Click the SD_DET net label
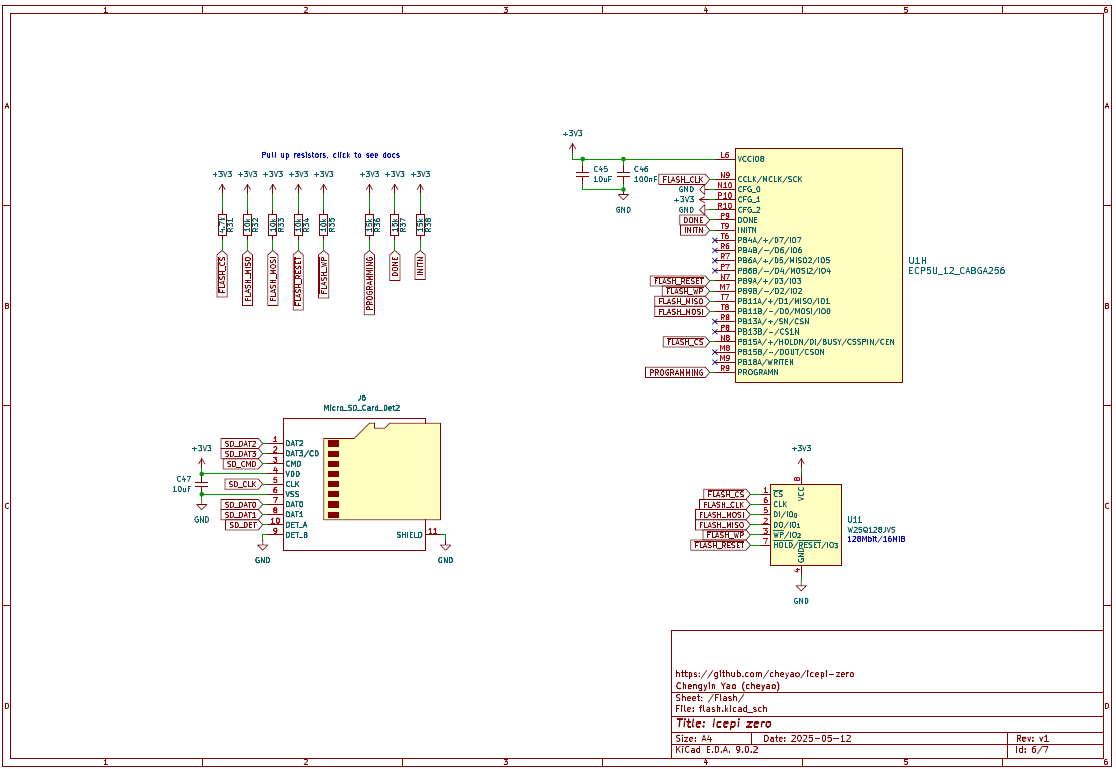This screenshot has width=1116, height=769. coord(243,525)
